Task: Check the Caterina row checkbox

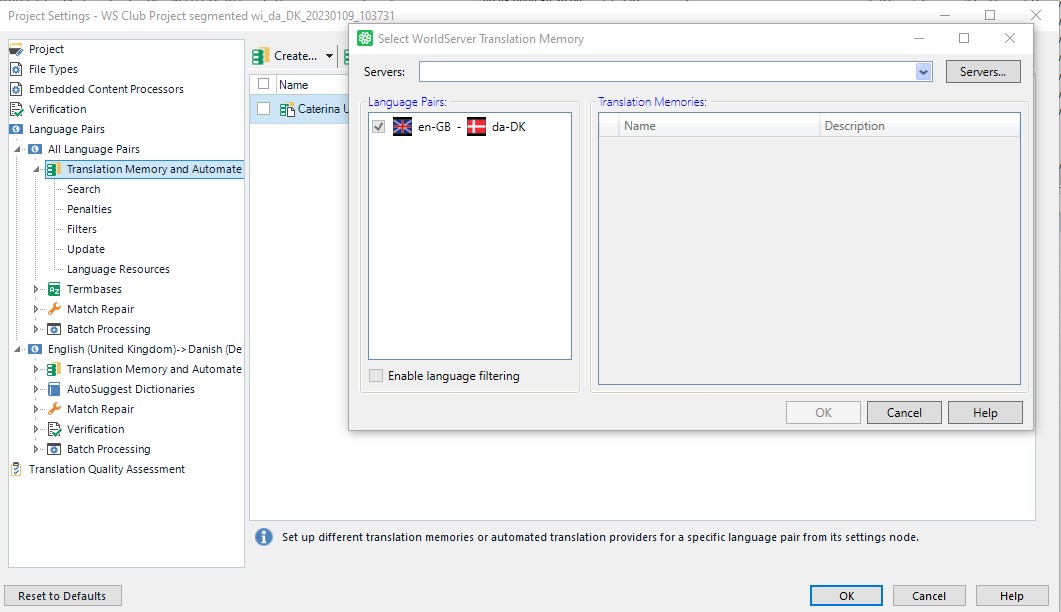Action: pos(264,109)
